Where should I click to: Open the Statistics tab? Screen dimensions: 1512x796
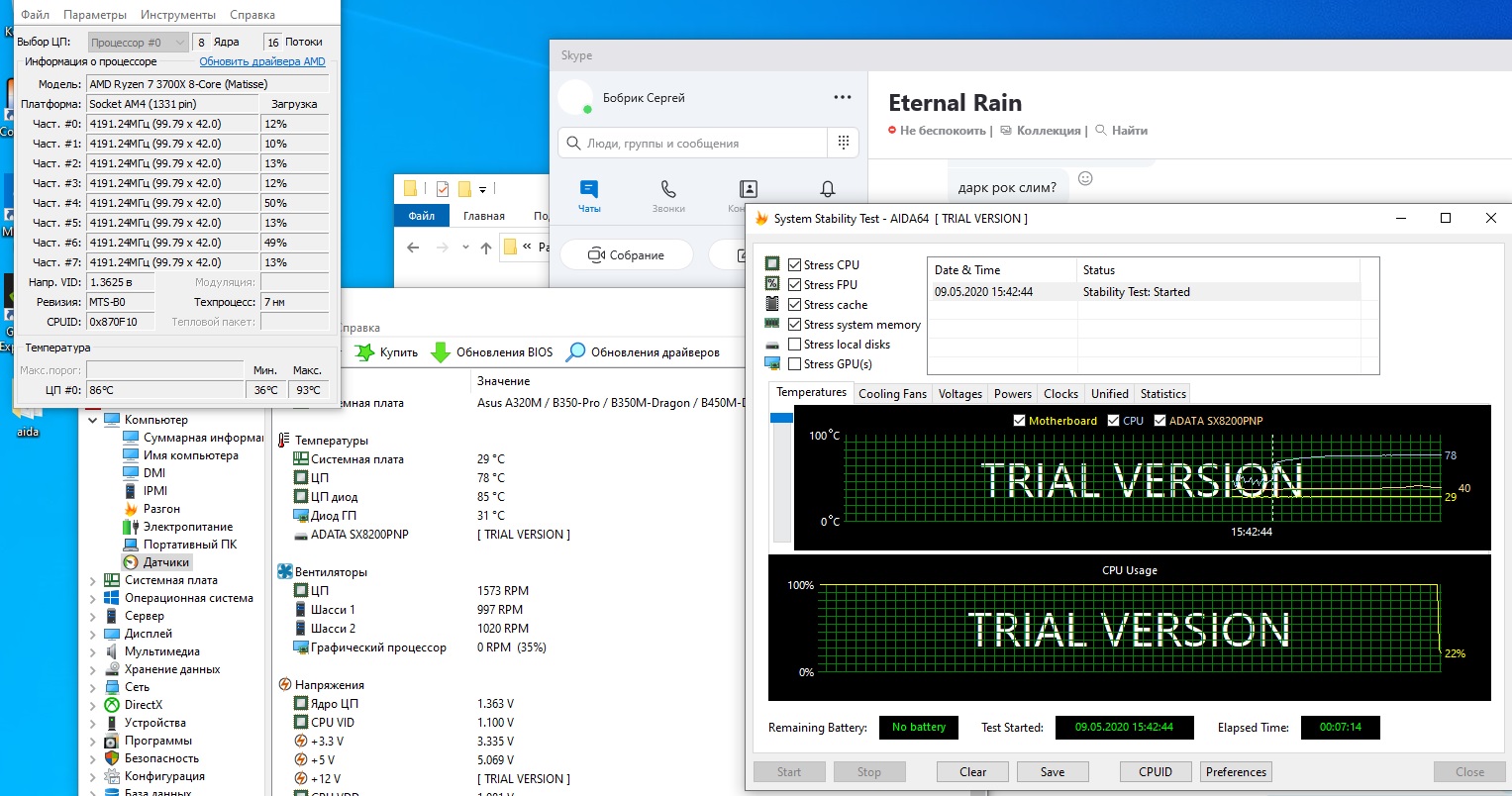(1162, 393)
